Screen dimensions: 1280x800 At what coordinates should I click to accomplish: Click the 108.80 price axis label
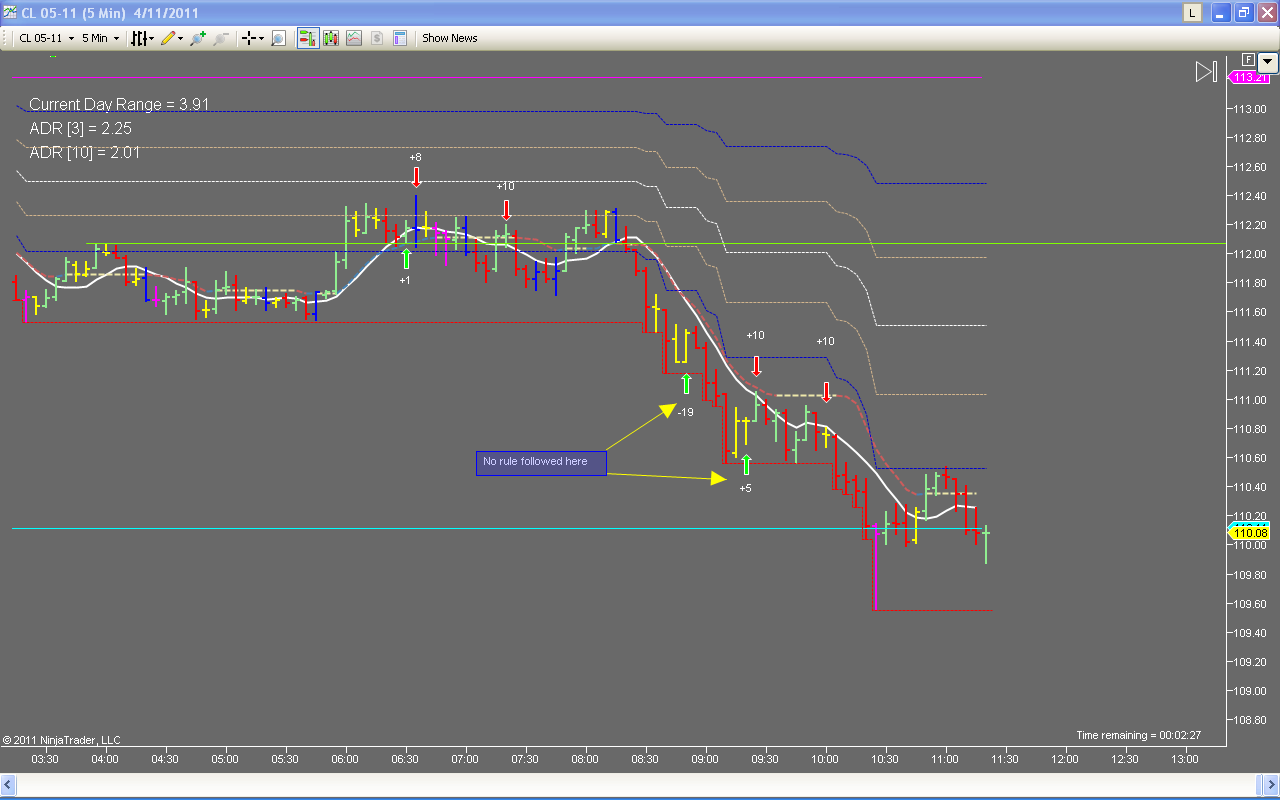coord(1249,720)
